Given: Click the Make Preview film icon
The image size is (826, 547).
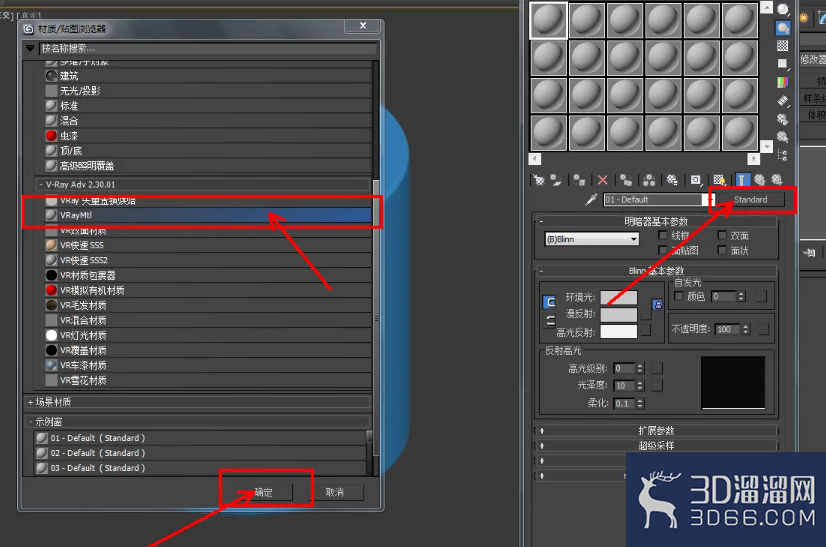Looking at the screenshot, I should click(783, 101).
